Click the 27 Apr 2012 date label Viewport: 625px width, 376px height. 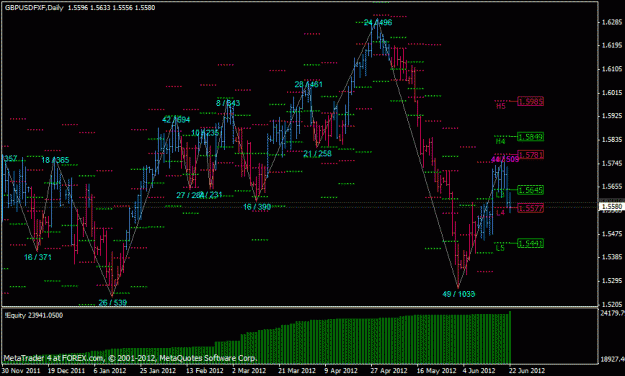389,370
